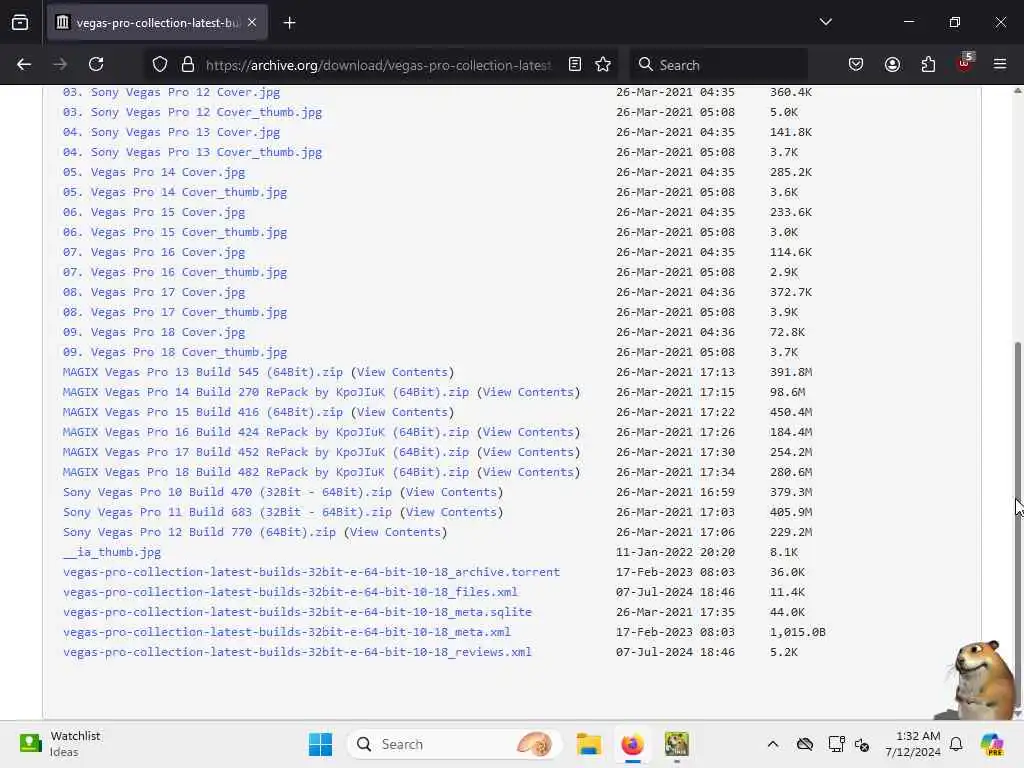Image resolution: width=1024 pixels, height=768 pixels.
Task: Open a new browser tab
Action: [x=289, y=23]
